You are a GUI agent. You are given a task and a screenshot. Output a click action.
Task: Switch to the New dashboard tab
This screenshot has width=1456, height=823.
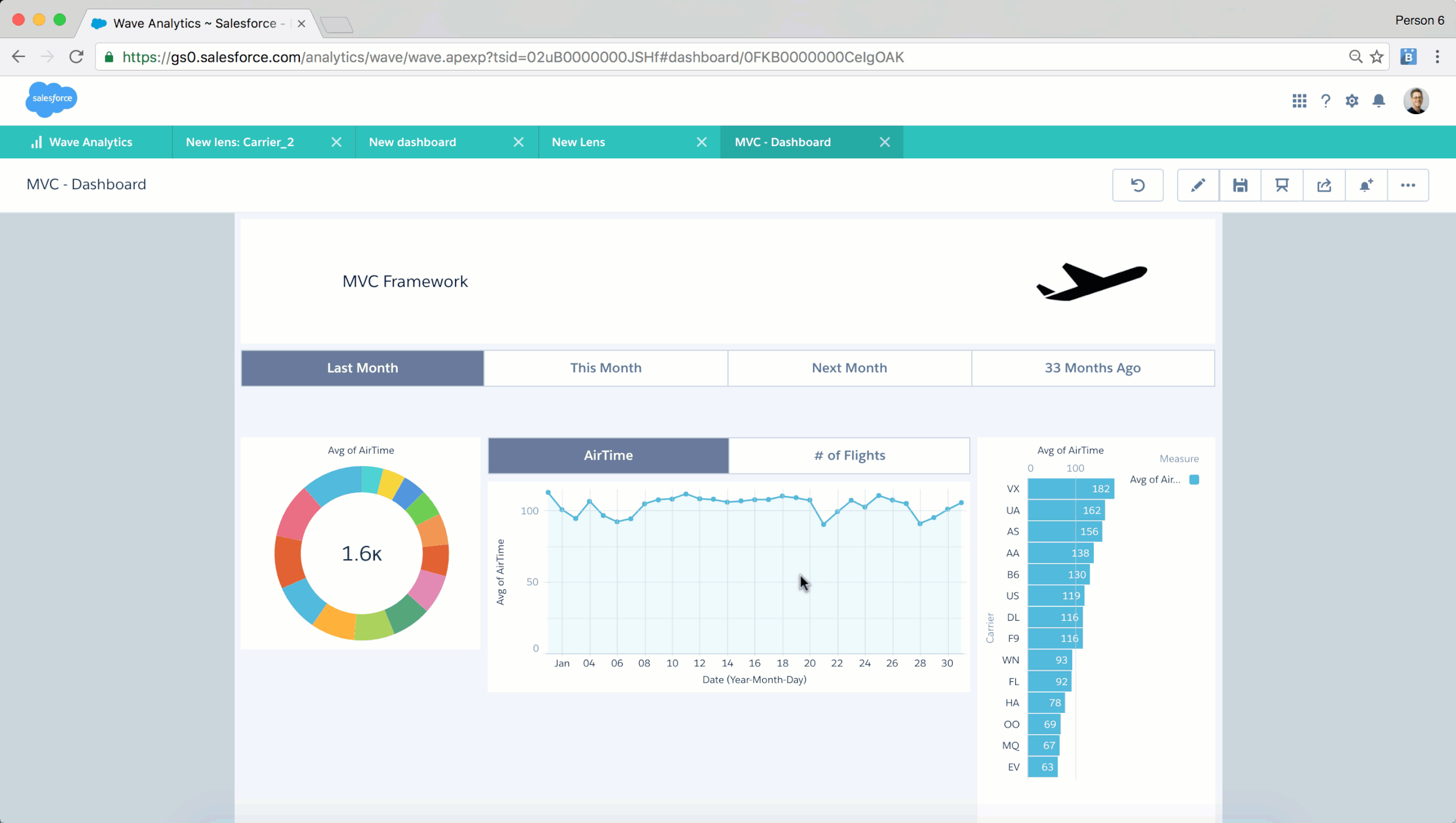coord(412,142)
